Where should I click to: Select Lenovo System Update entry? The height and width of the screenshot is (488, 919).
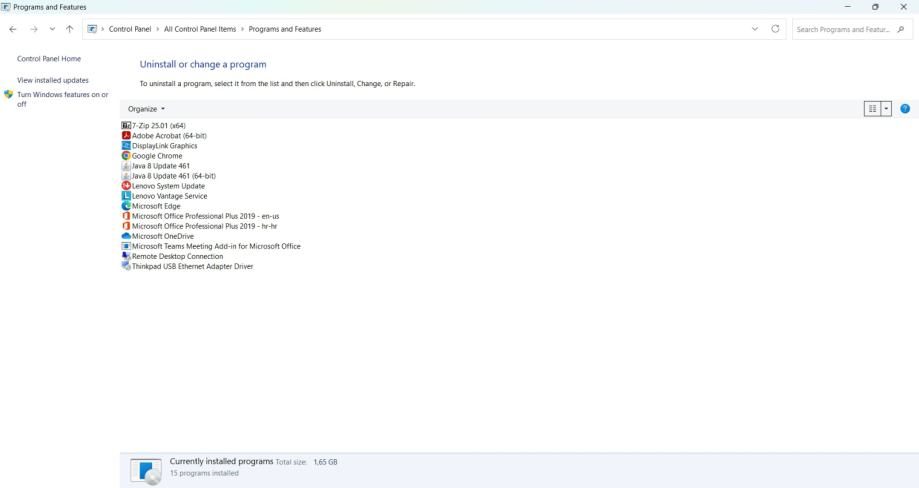(x=168, y=186)
